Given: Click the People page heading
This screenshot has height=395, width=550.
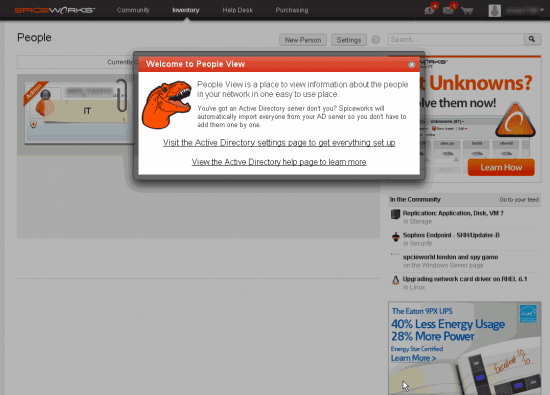Looking at the screenshot, I should tap(34, 38).
